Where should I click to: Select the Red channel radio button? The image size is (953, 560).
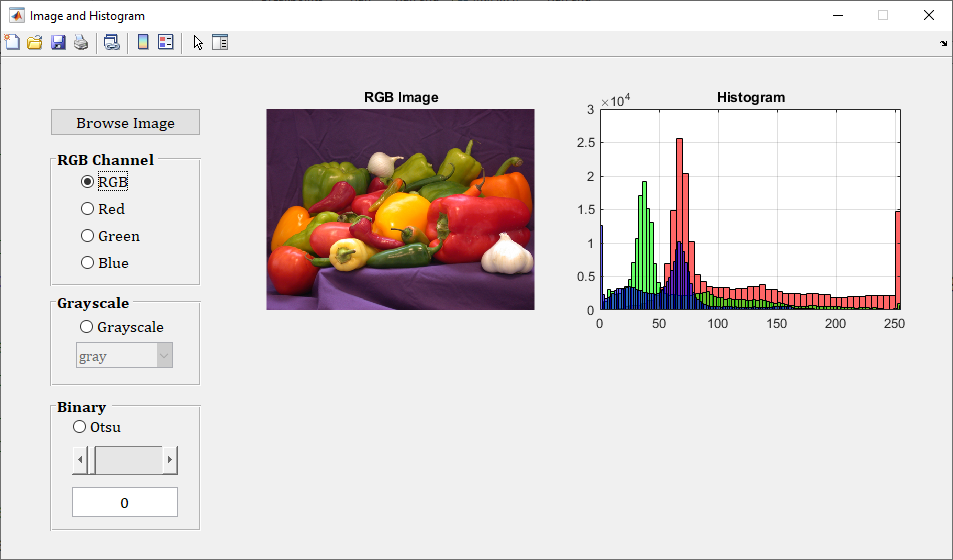[88, 209]
